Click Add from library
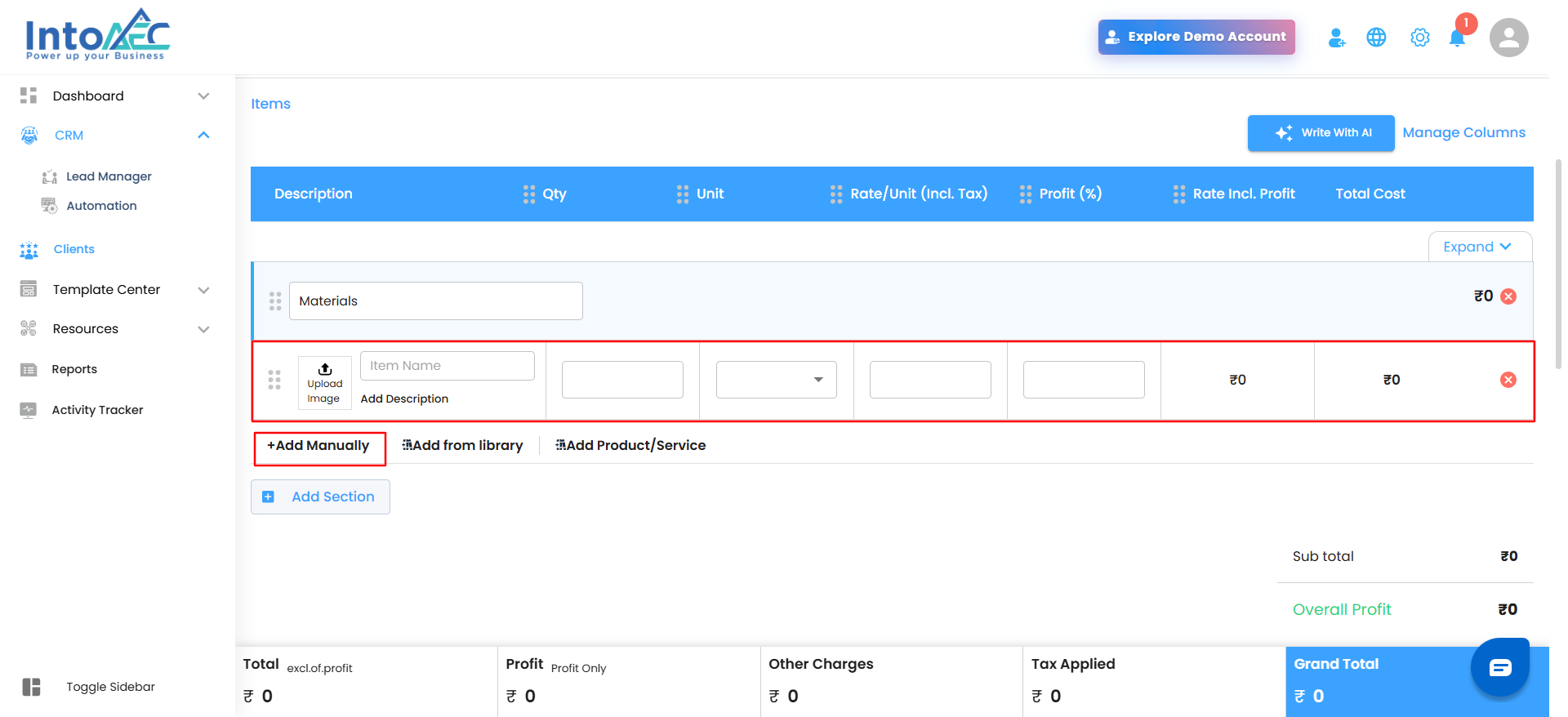Viewport: 1568px width, 717px height. click(462, 446)
